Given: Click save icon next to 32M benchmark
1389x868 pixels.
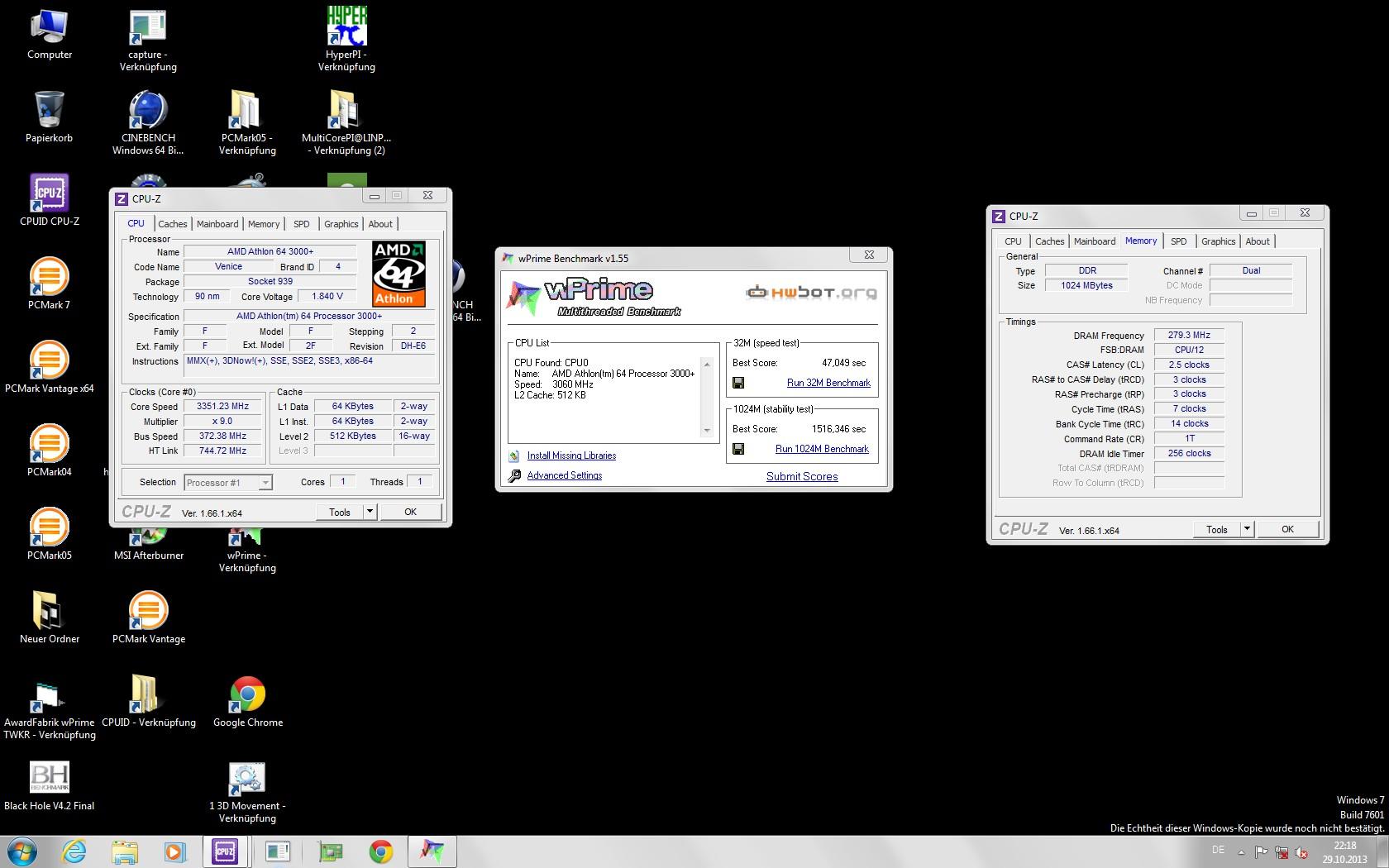Looking at the screenshot, I should click(x=738, y=383).
